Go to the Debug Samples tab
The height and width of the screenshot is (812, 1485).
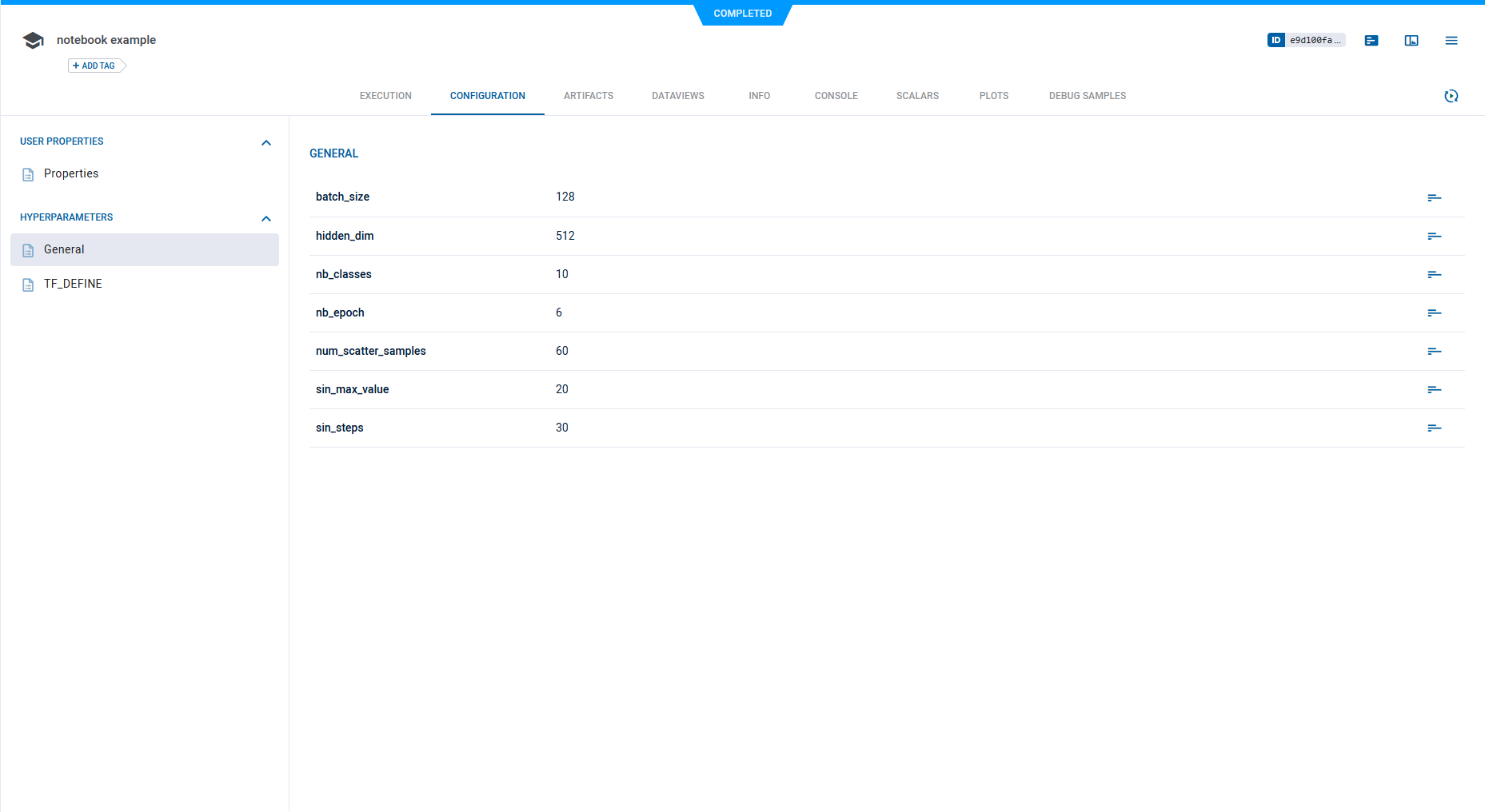coord(1087,96)
